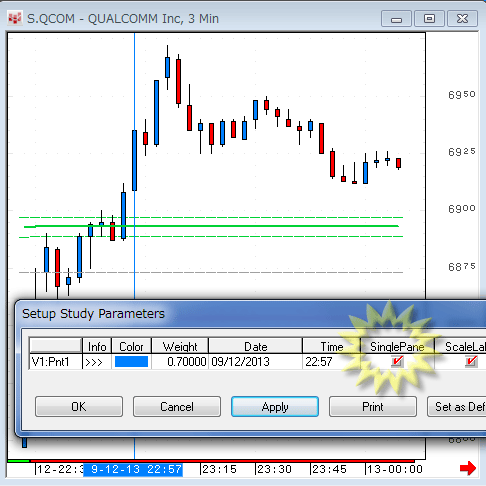Click the 13-00:00 time axis label
Screen dimensions: 486x486
coord(395,469)
